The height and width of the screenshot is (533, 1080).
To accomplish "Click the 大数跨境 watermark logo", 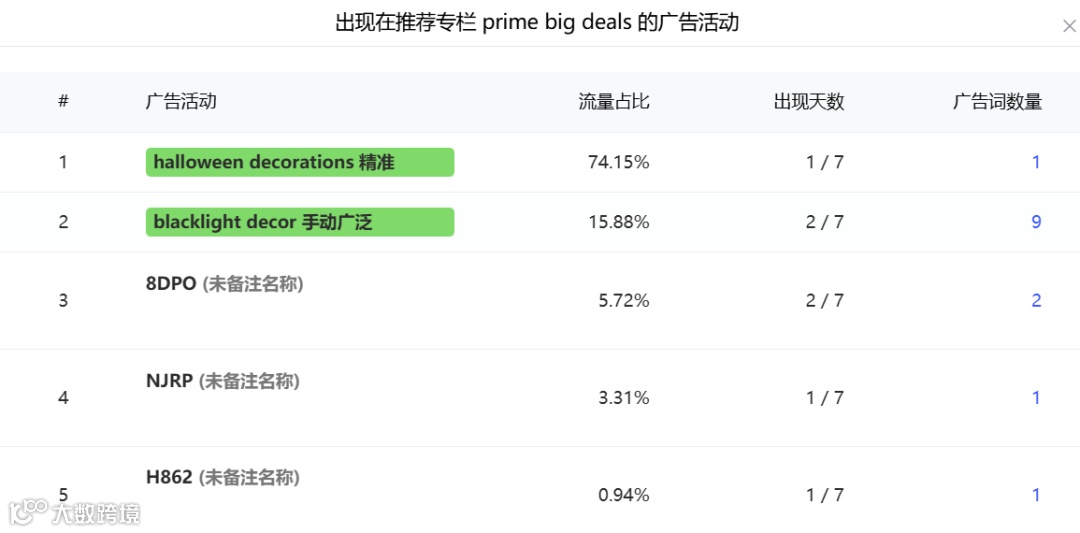I will click(x=75, y=513).
